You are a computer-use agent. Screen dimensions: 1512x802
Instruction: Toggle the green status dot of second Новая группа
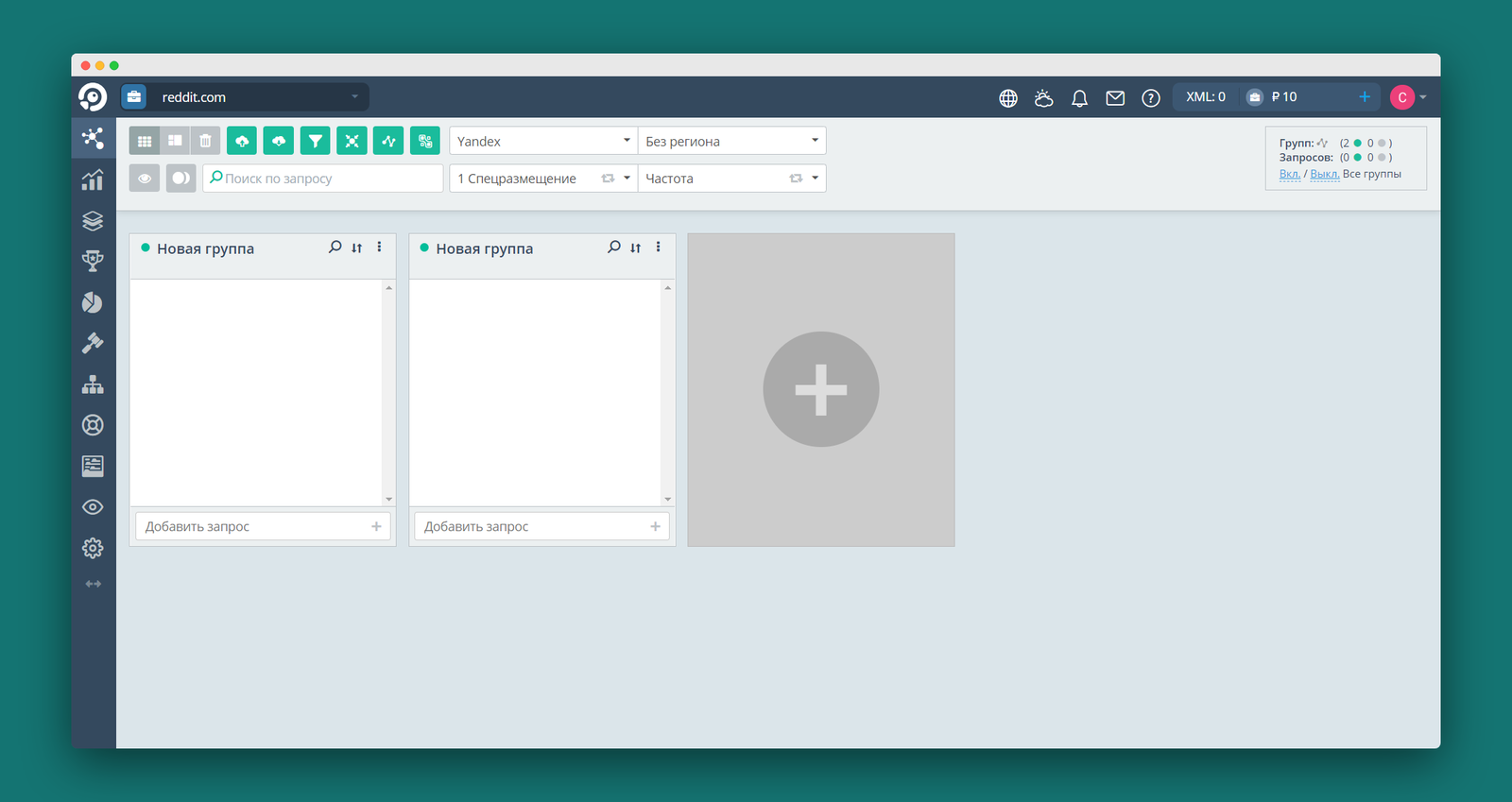pos(424,247)
